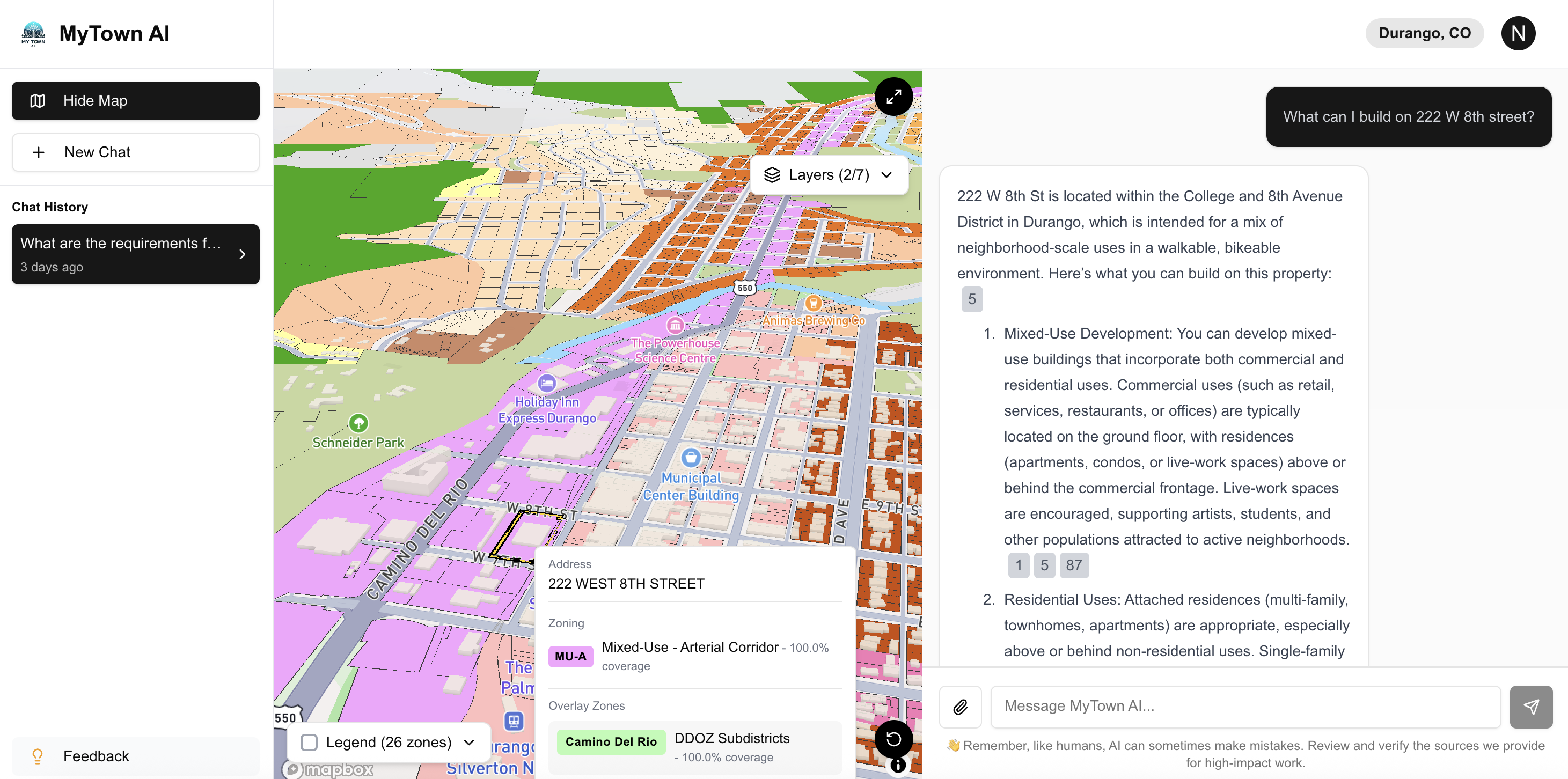This screenshot has height=779, width=1568.
Task: Open the Layers (2/7) dropdown
Action: [829, 175]
